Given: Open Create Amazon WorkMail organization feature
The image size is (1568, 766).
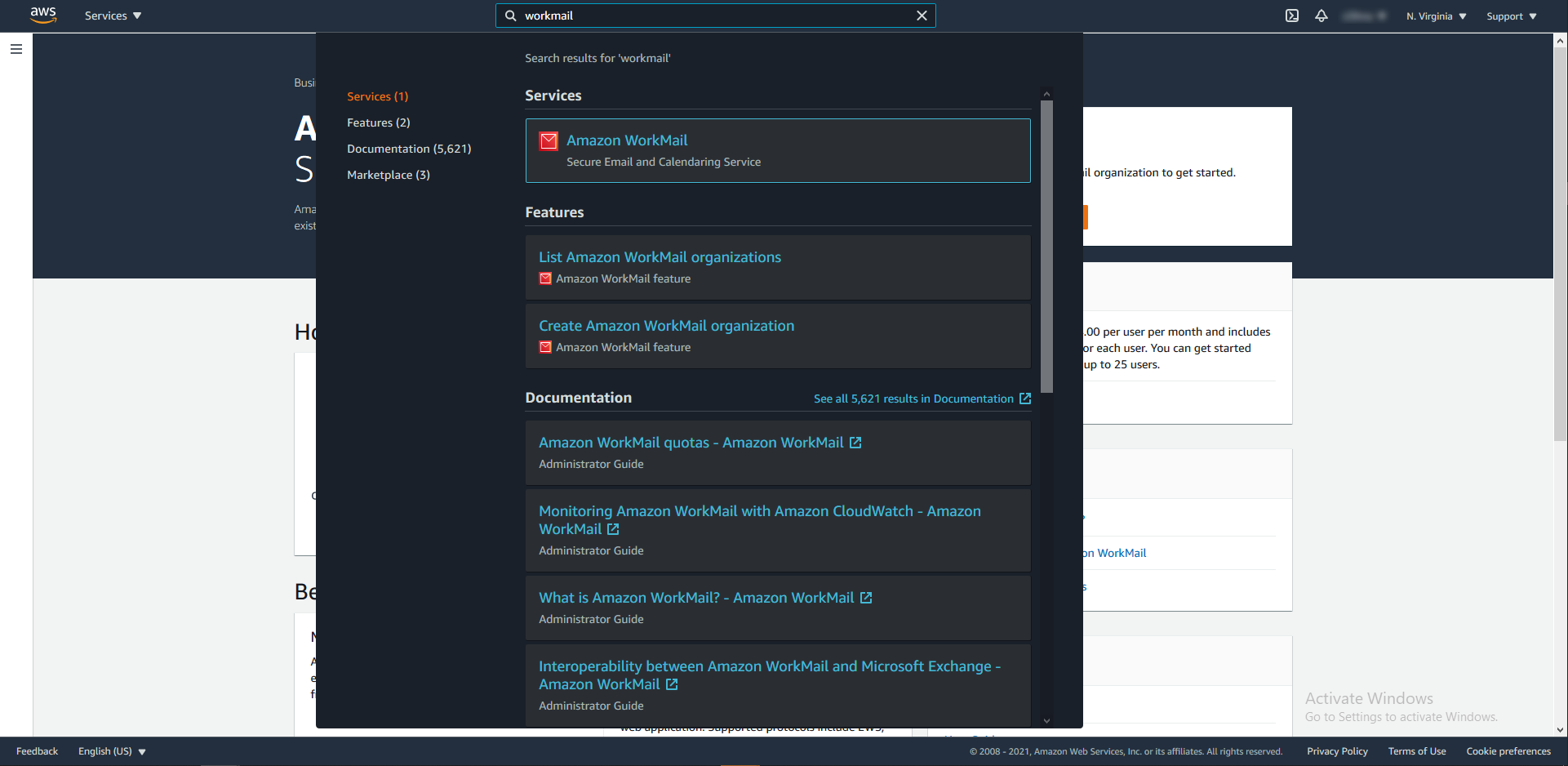Looking at the screenshot, I should pyautogui.click(x=778, y=336).
